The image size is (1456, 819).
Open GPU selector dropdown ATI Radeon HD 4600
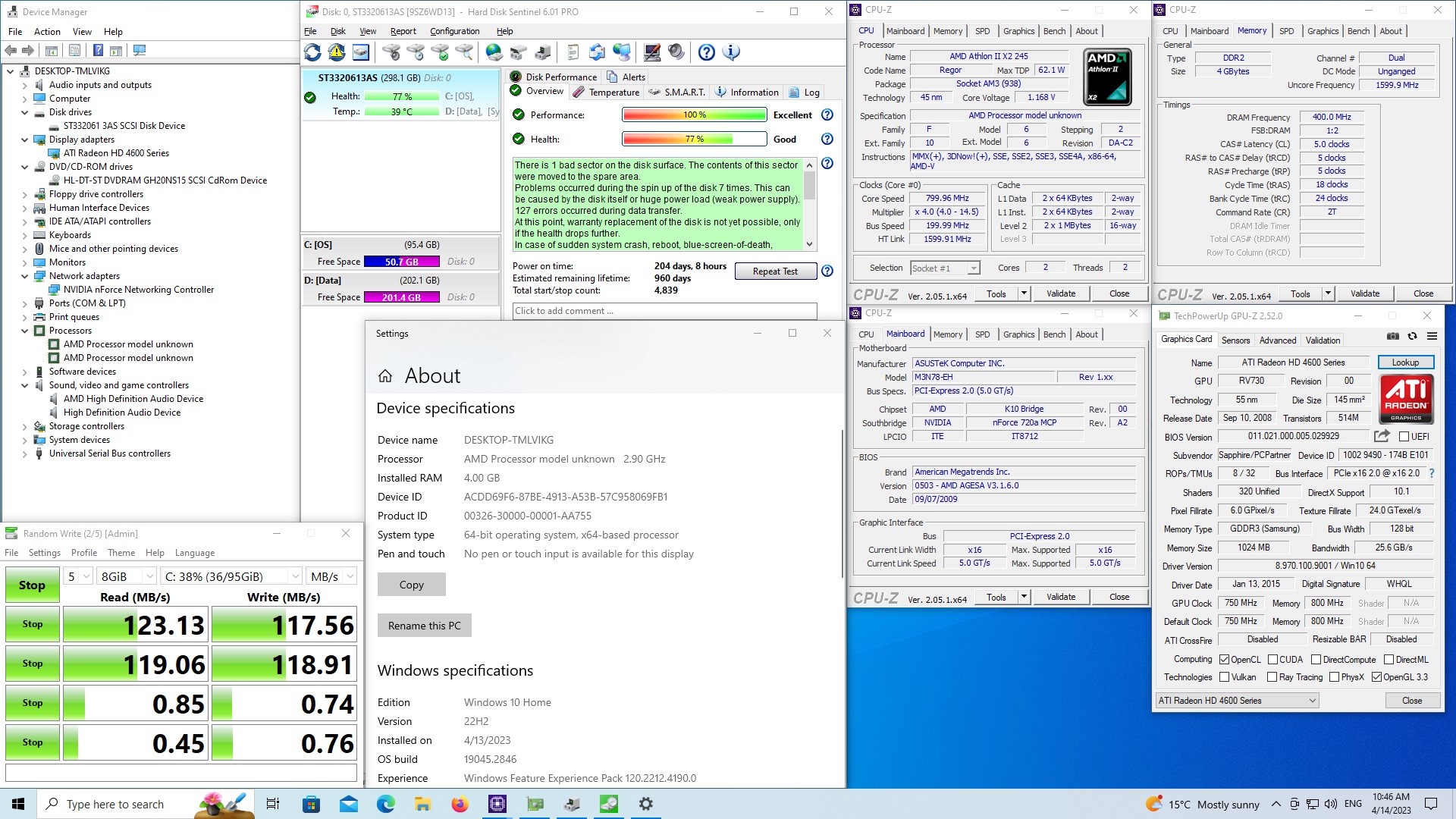click(1237, 701)
